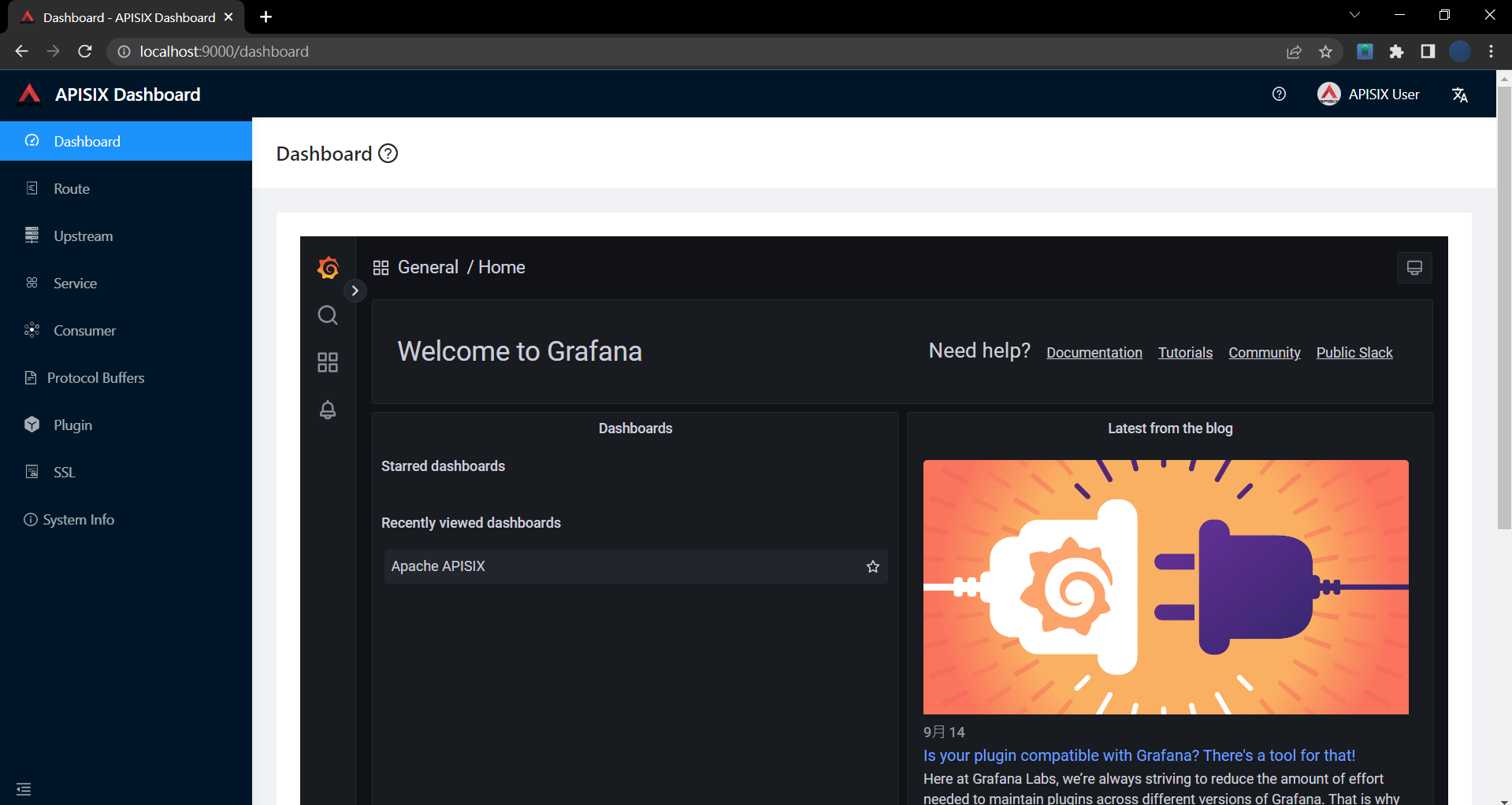Open Grafana alerting bell icon
The height and width of the screenshot is (805, 1512).
328,410
